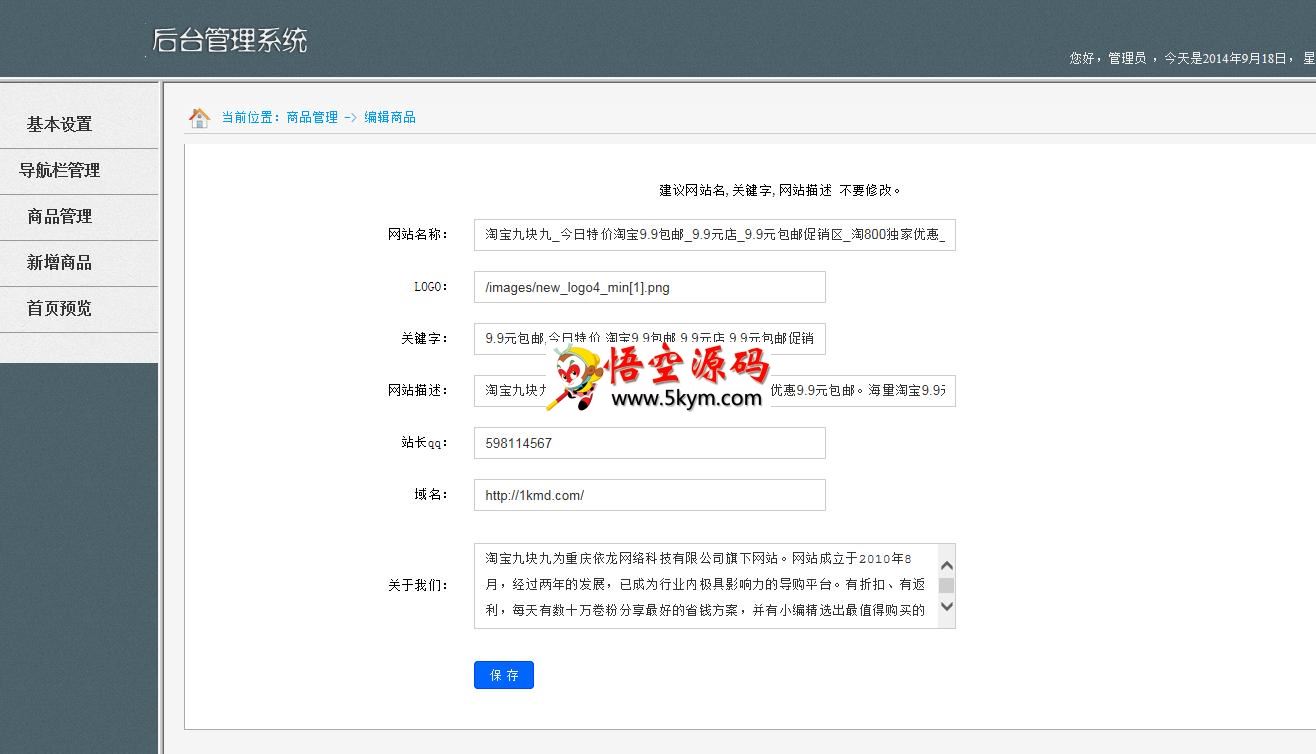Click the 网站描述 label

point(418,391)
